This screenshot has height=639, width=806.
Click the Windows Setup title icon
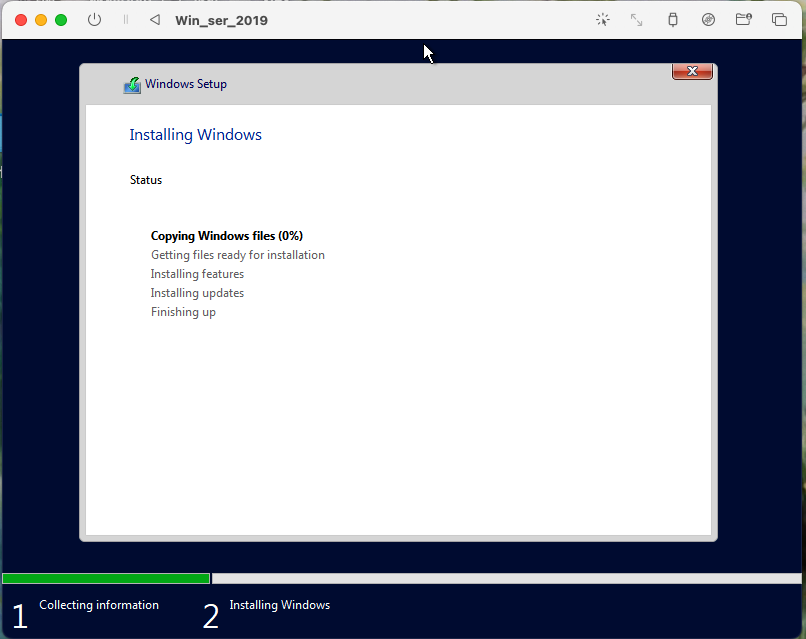(132, 85)
